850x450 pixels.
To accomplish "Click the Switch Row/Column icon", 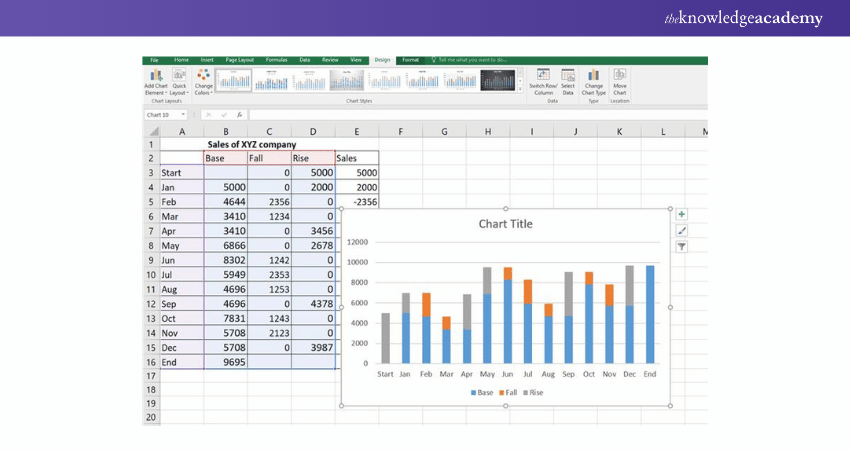I will click(x=543, y=80).
